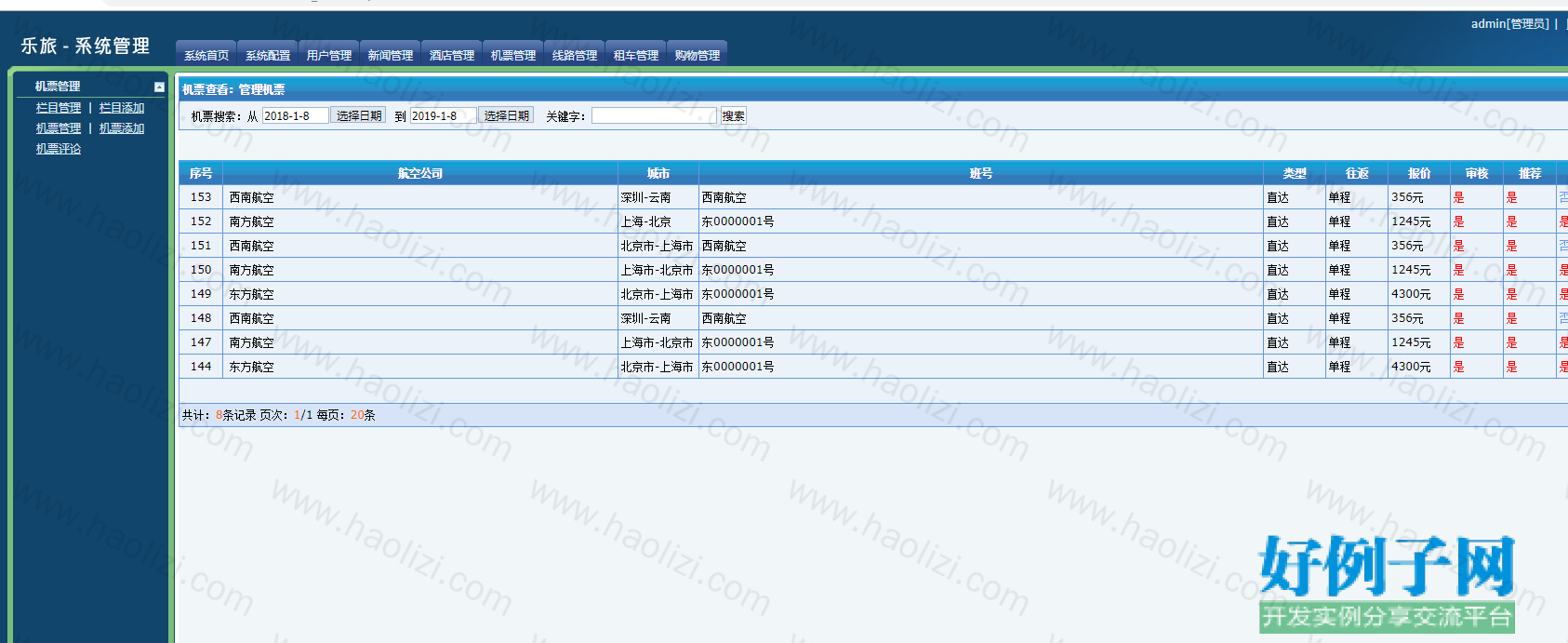Image resolution: width=1568 pixels, height=643 pixels.
Task: Open 栏目添加 link in sidebar
Action: (122, 108)
